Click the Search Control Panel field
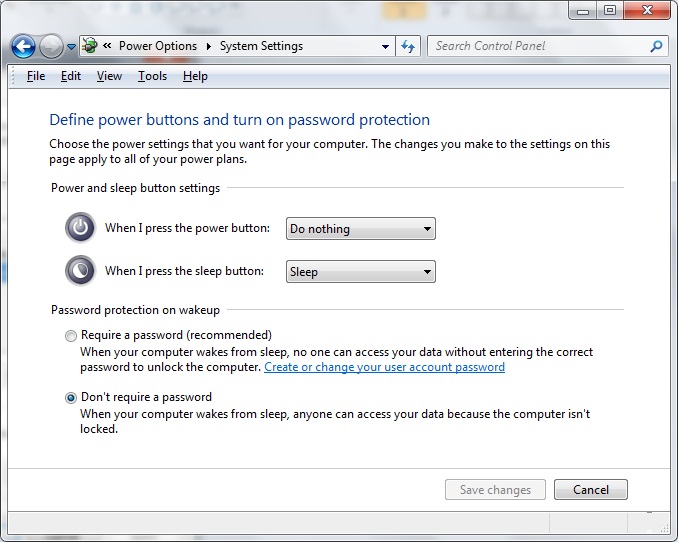This screenshot has height=542, width=678. (x=538, y=46)
